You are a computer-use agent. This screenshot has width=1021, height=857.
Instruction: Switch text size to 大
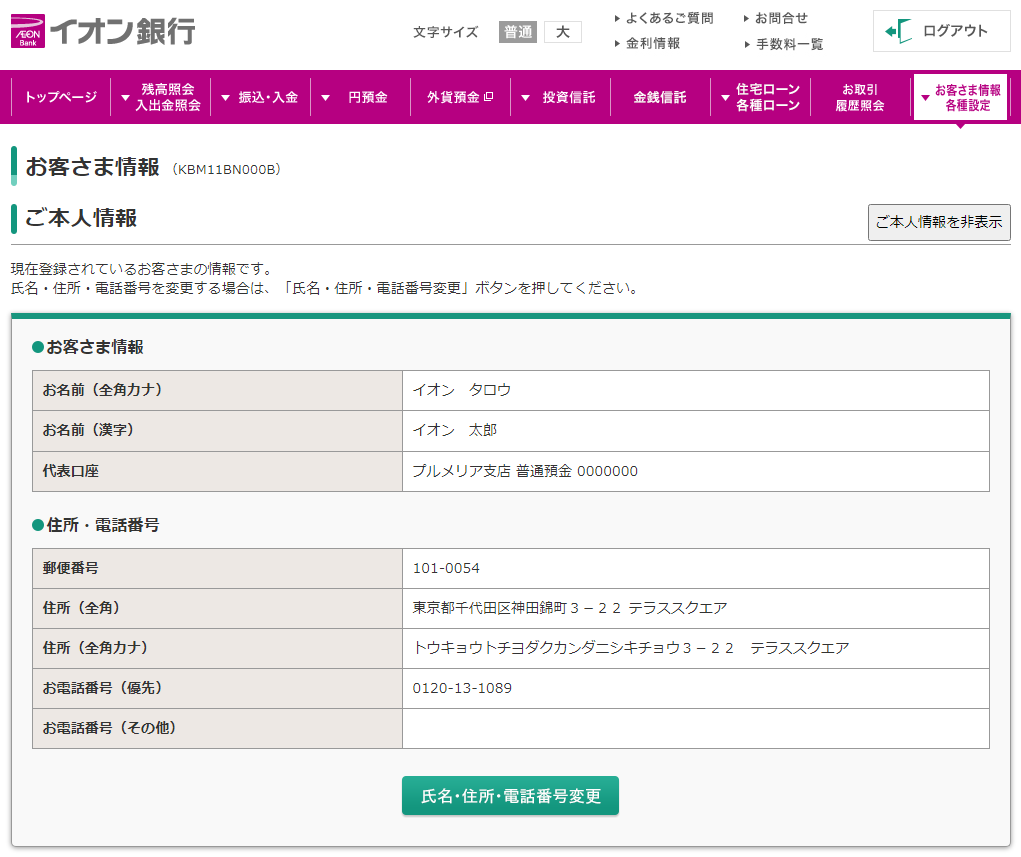coord(563,32)
